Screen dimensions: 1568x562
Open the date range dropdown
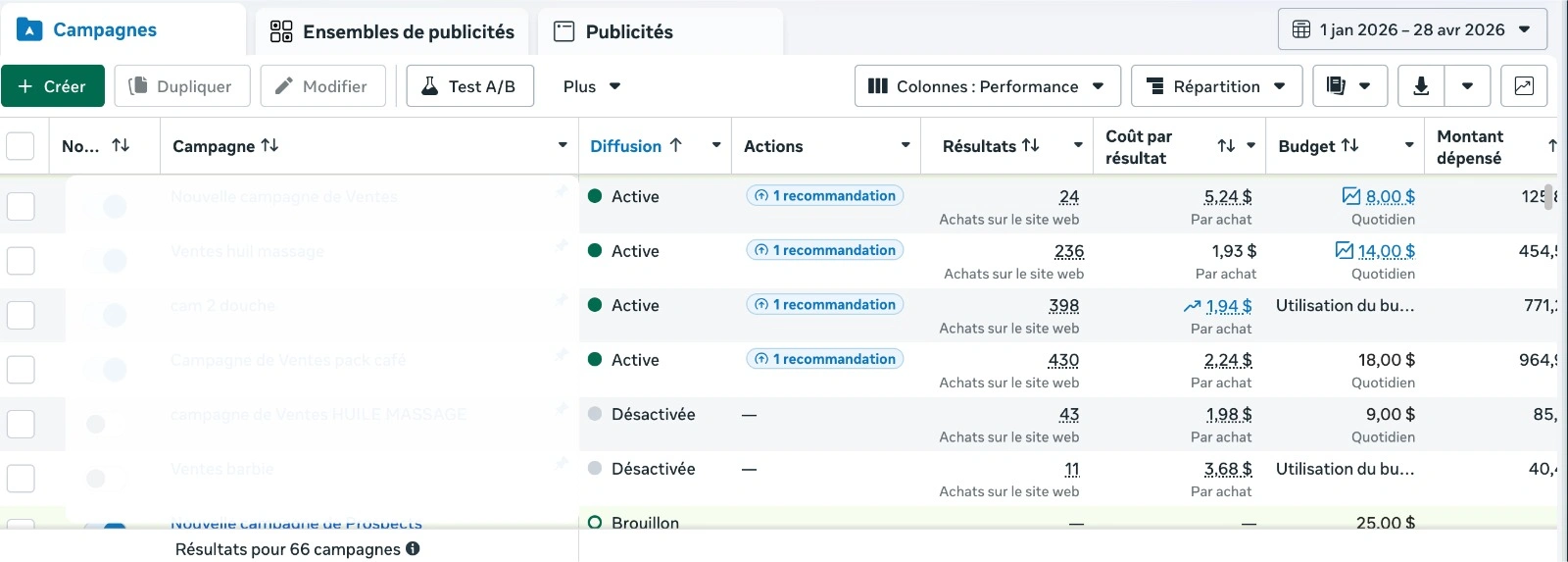click(x=1412, y=29)
